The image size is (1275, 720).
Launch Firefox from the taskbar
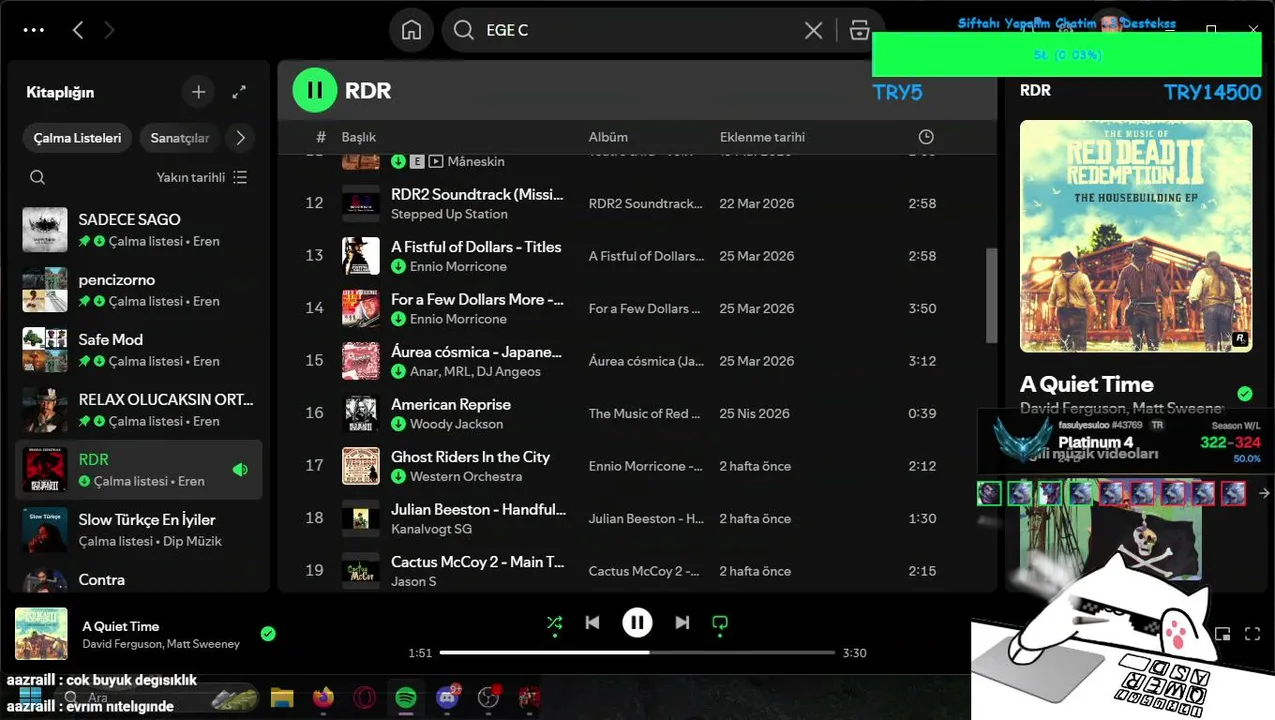click(x=323, y=697)
